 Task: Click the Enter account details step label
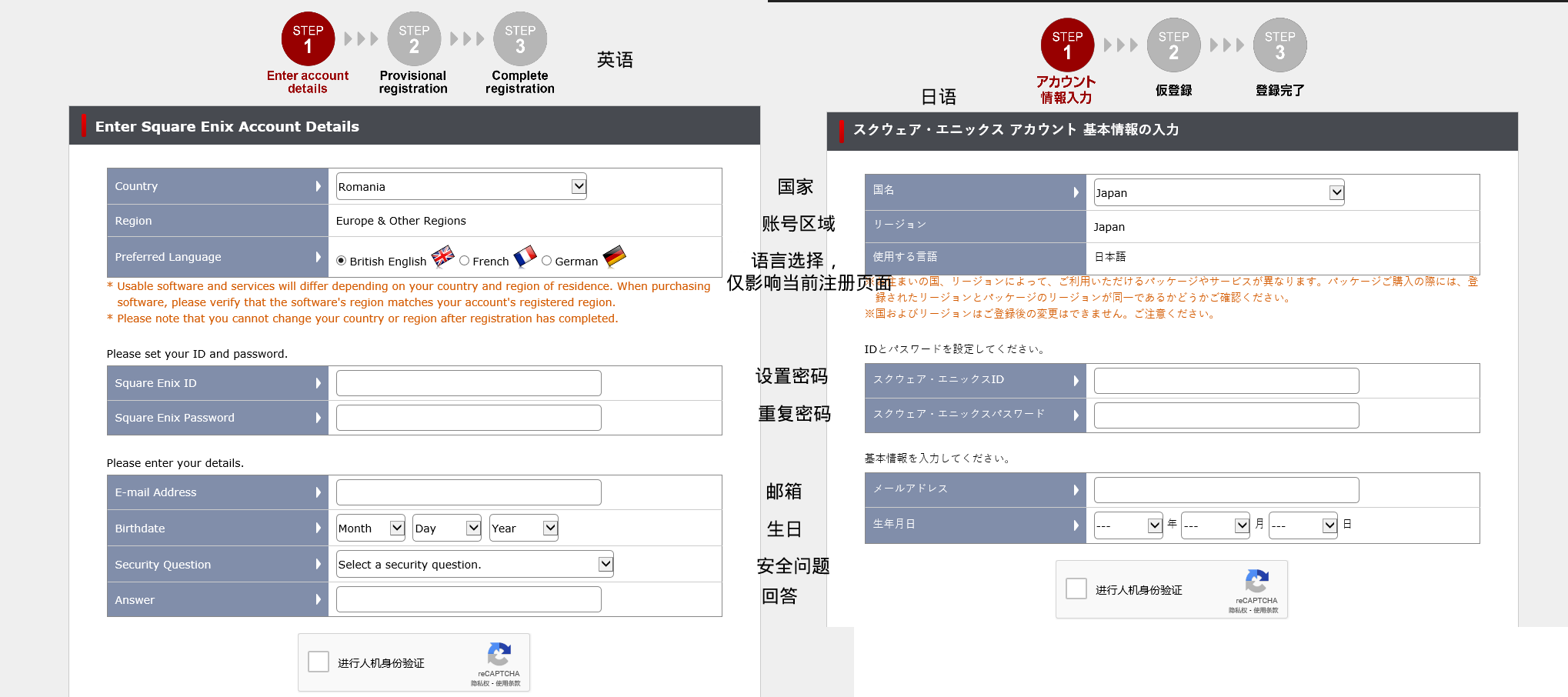pyautogui.click(x=308, y=82)
